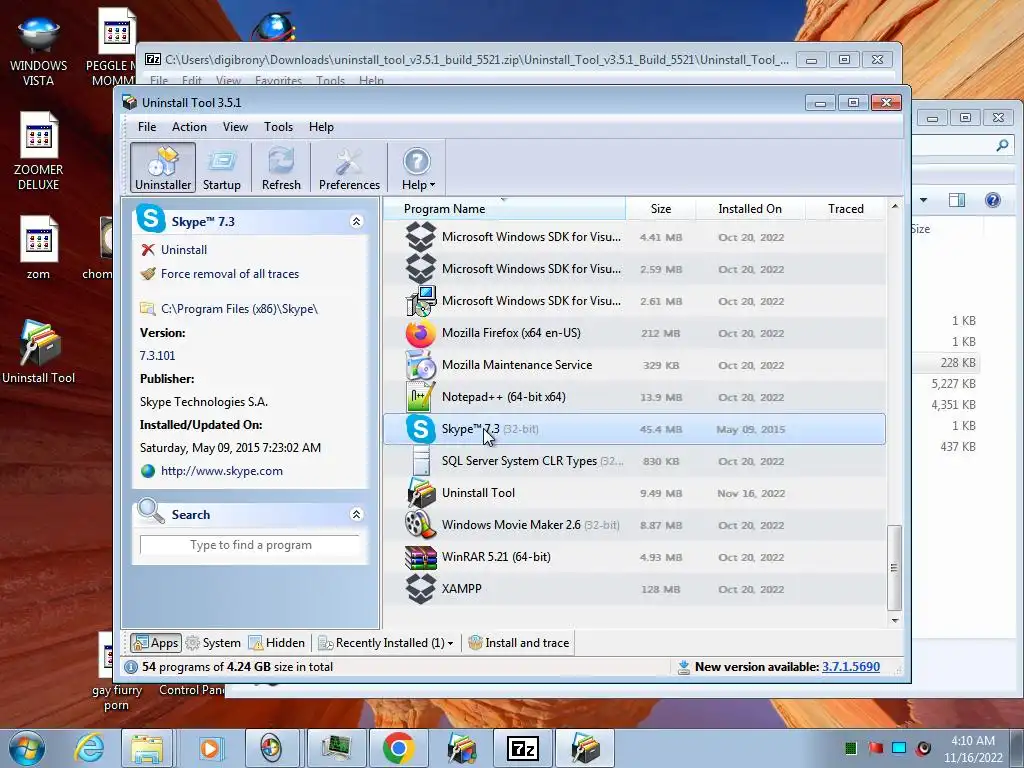Click the program list scroll down arrow

click(895, 620)
